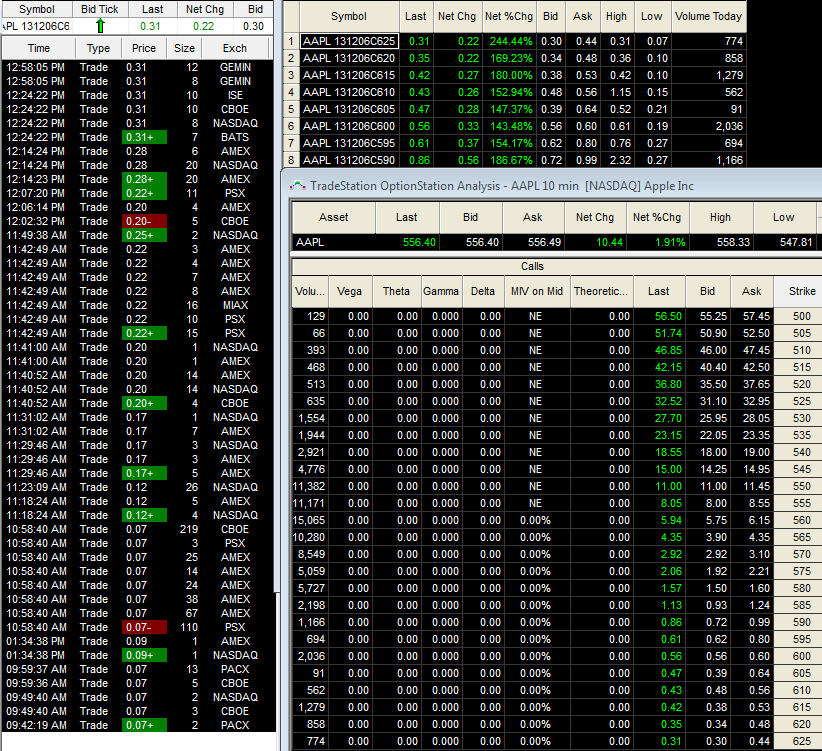Click AAPL asset row in OptionStation
The width and height of the screenshot is (822, 751).
point(555,242)
